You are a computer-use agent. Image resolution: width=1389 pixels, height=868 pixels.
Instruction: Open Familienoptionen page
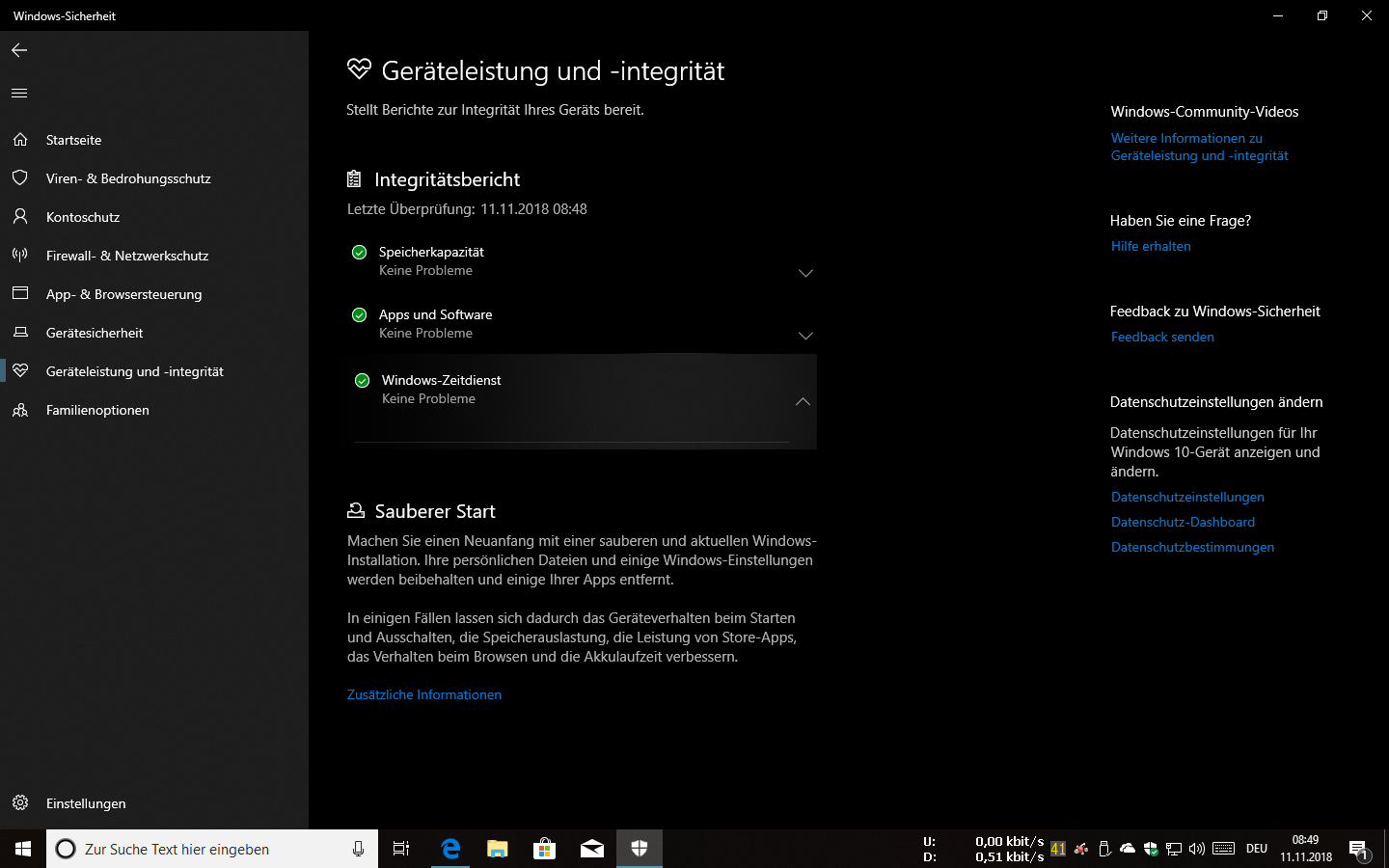tap(154, 410)
